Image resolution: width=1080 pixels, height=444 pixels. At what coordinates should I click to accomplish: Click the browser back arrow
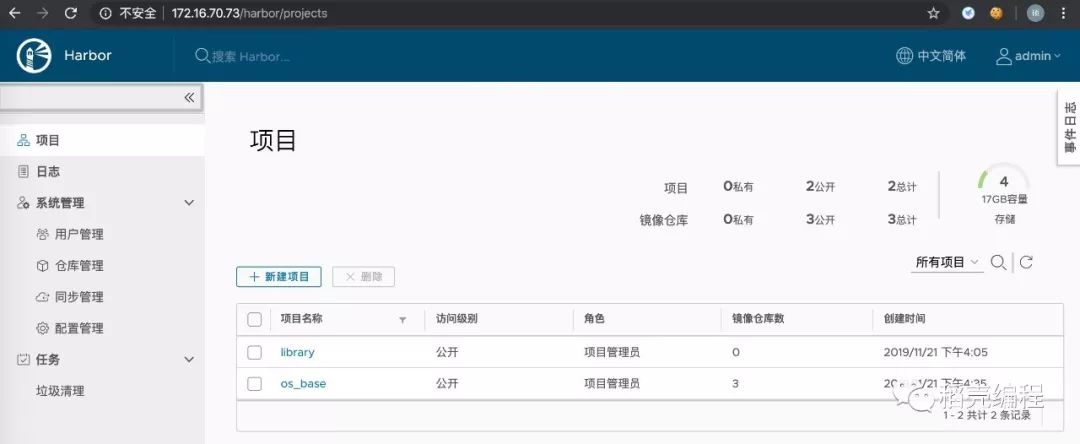click(14, 13)
